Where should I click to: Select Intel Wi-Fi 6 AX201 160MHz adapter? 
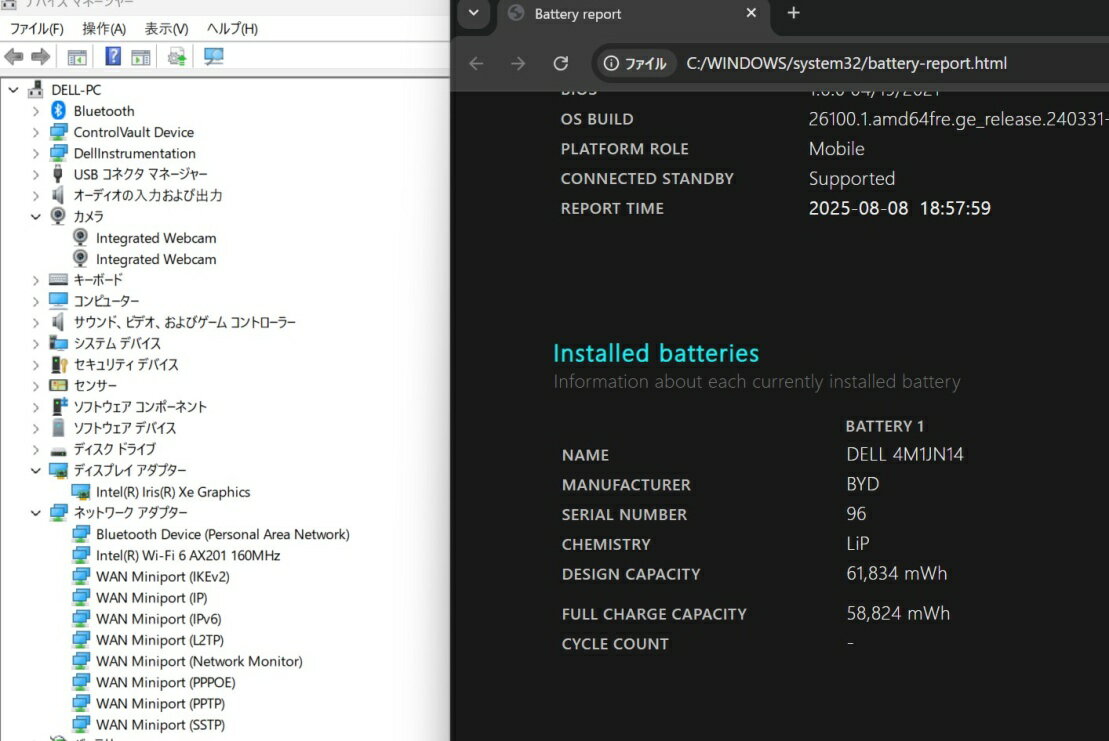pos(187,555)
